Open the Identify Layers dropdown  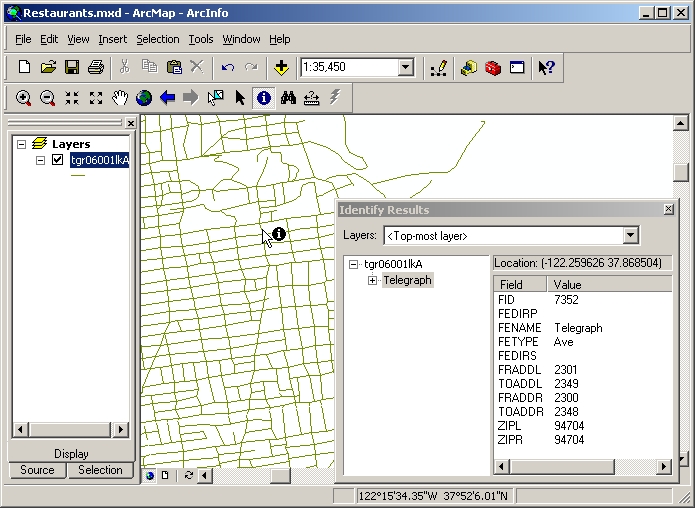coord(630,236)
